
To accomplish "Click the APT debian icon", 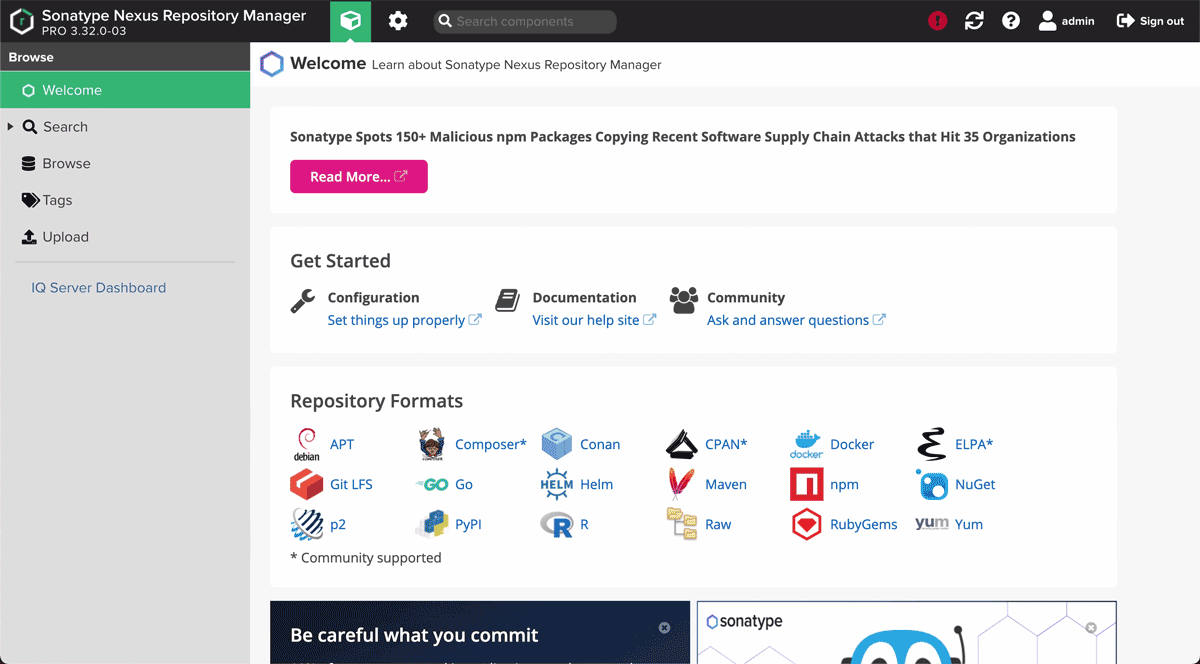I will click(x=306, y=444).
